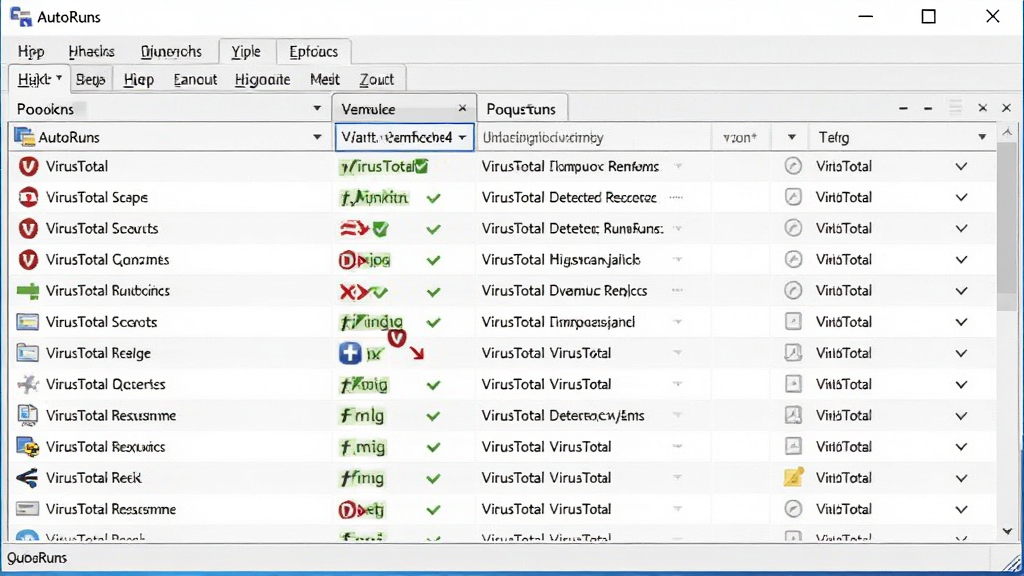Viewport: 1024px width, 576px height.
Task: Click the VirusTotal Scape row icon
Action: pyautogui.click(x=28, y=197)
